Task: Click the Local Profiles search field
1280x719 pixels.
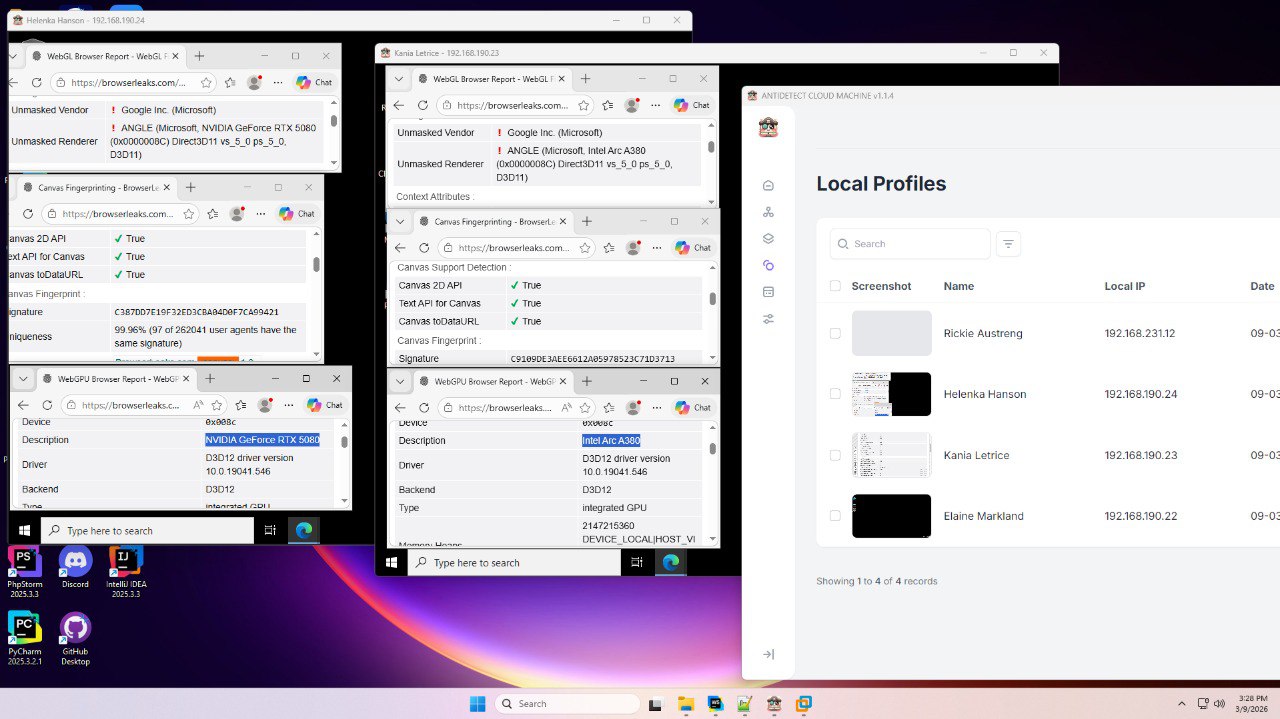Action: click(910, 244)
